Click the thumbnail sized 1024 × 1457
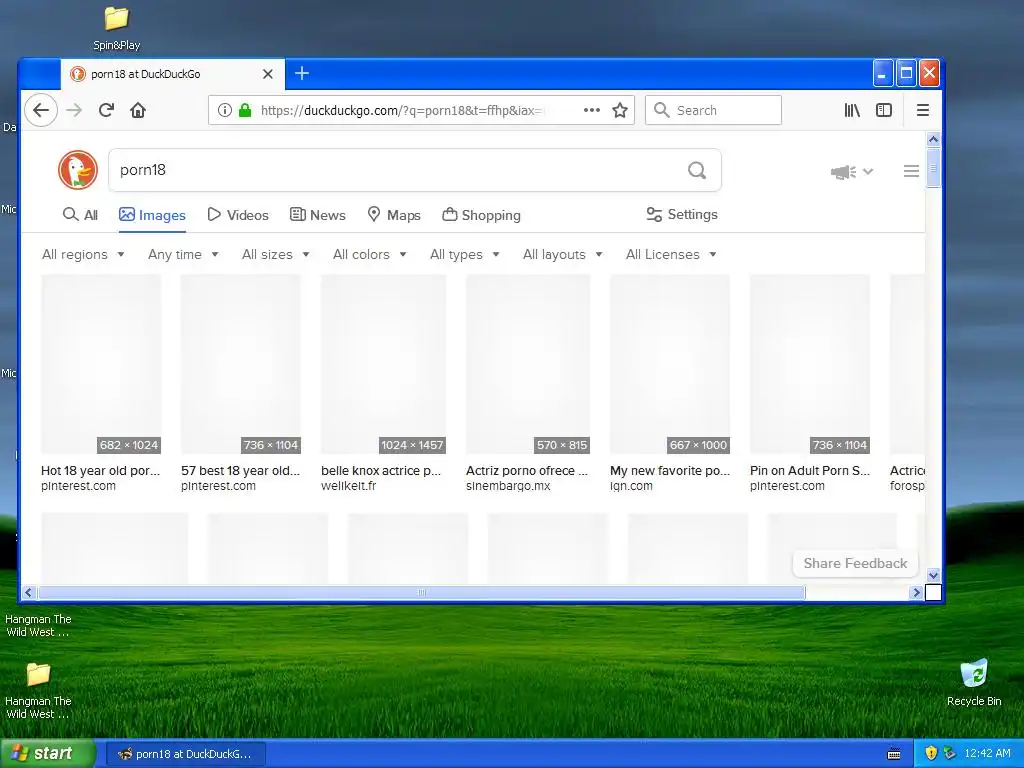Image resolution: width=1024 pixels, height=768 pixels. (x=383, y=364)
